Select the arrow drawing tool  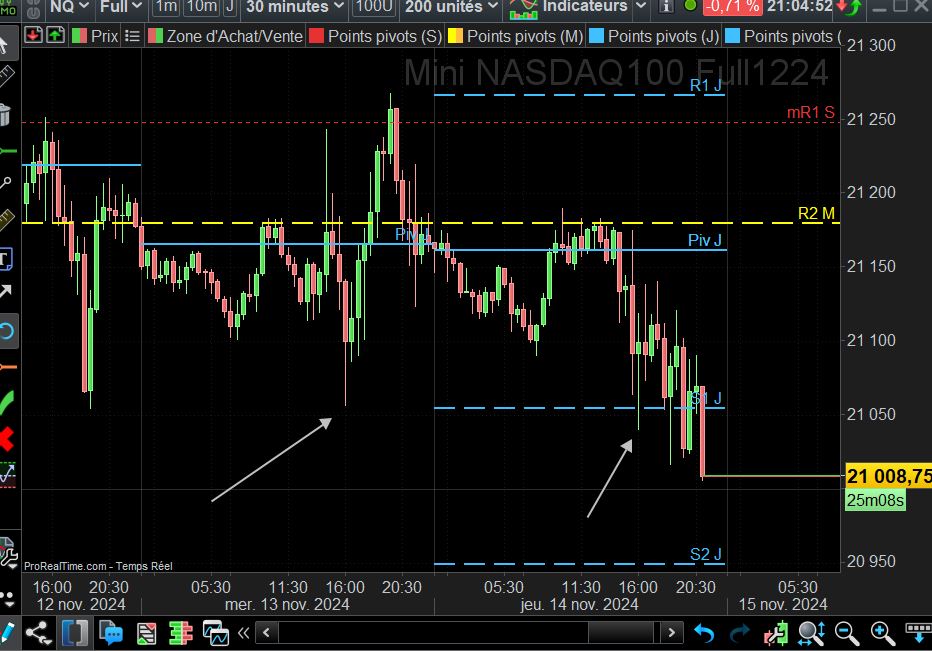5,291
